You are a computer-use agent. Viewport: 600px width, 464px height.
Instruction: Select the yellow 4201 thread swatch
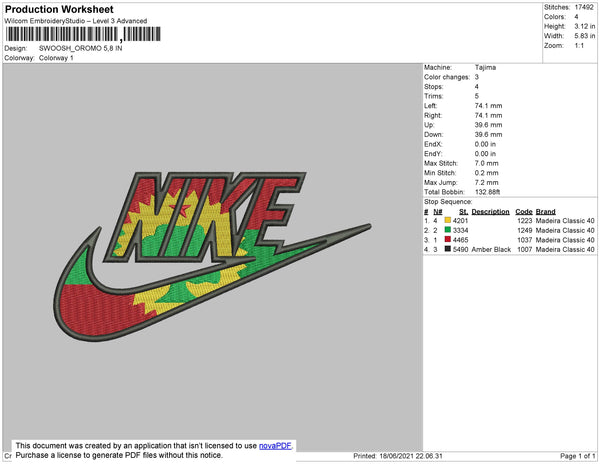(x=448, y=220)
